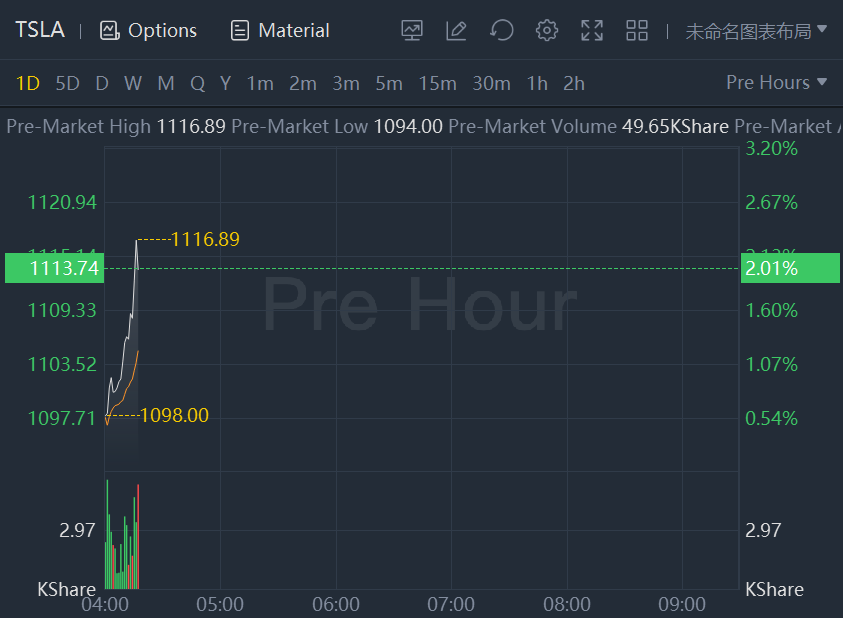The image size is (843, 618).
Task: Click the Material document icon
Action: (x=240, y=30)
